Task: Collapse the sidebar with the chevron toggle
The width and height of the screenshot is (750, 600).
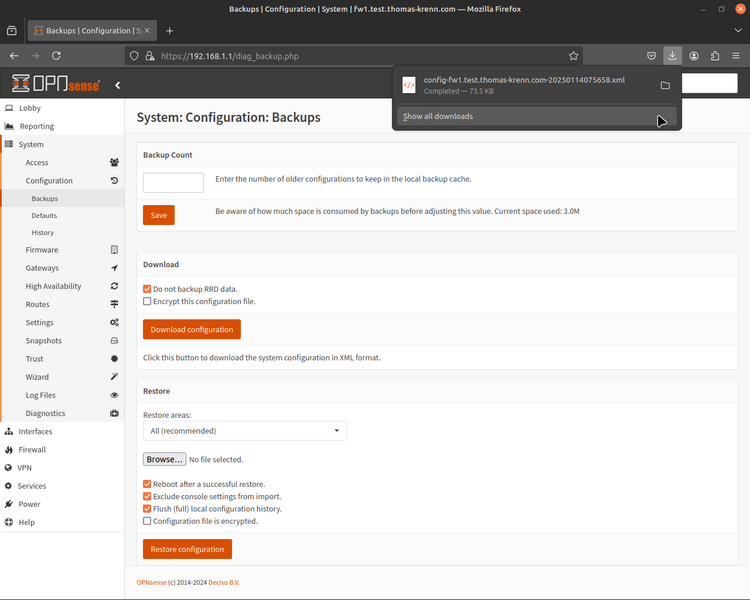Action: point(118,85)
